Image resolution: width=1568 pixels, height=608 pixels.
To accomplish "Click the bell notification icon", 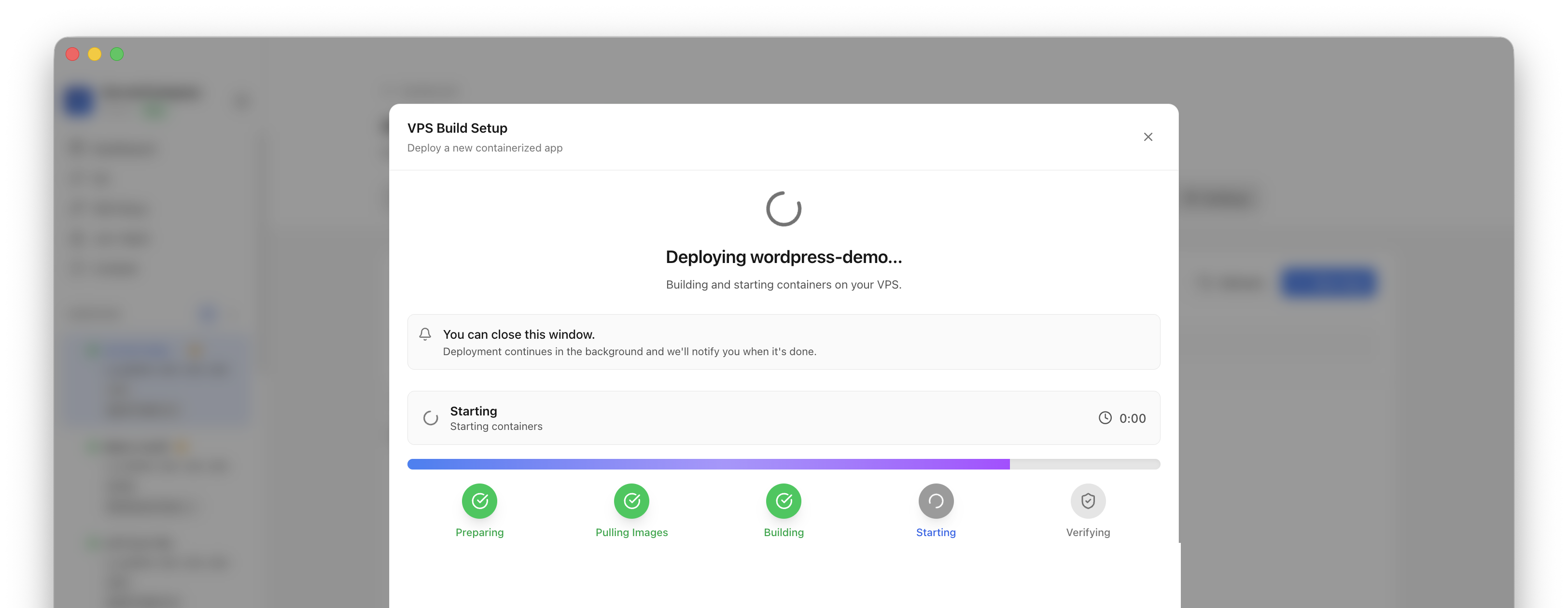I will point(425,334).
